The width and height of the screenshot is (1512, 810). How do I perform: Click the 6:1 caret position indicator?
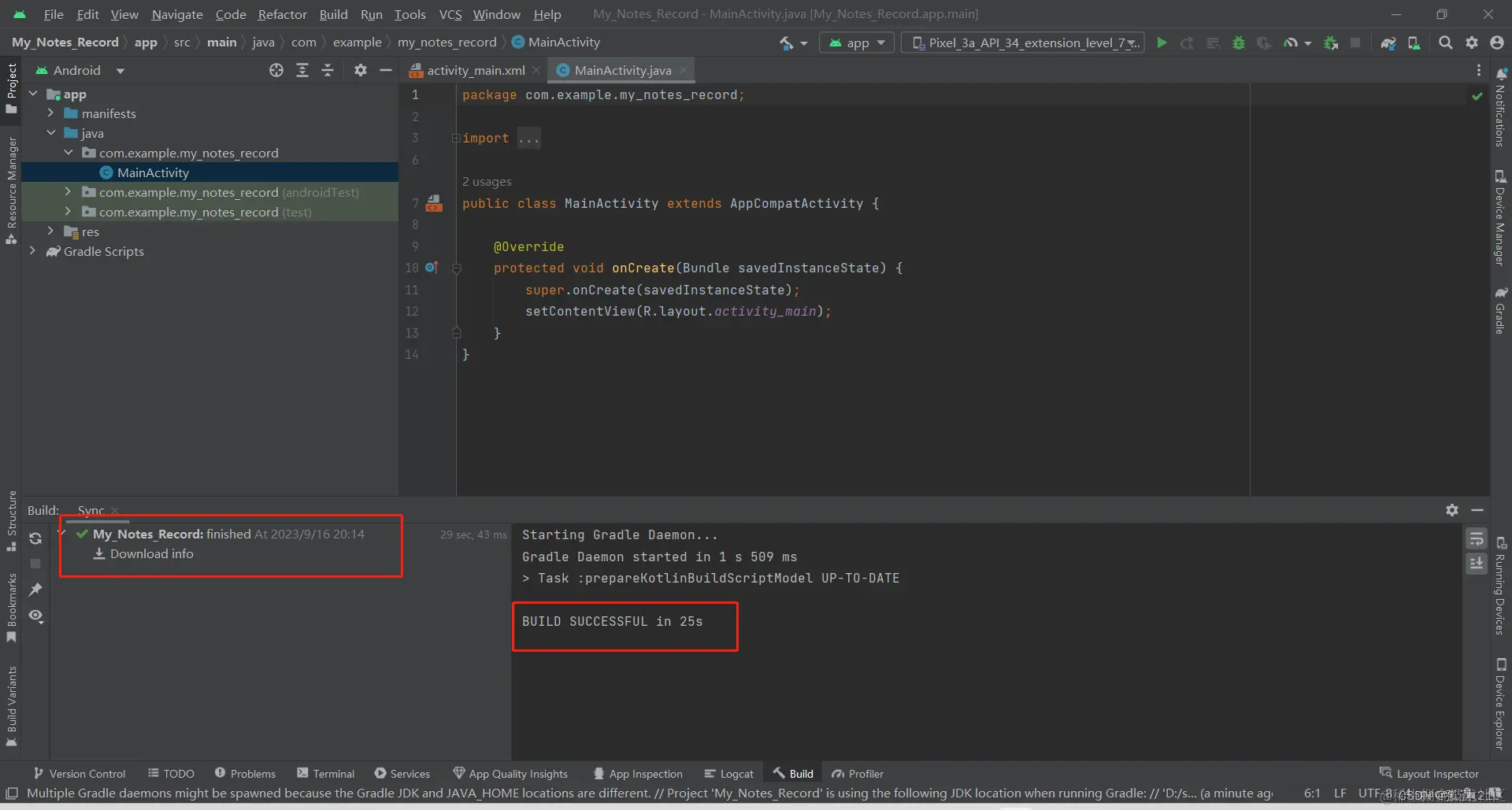[x=1312, y=793]
